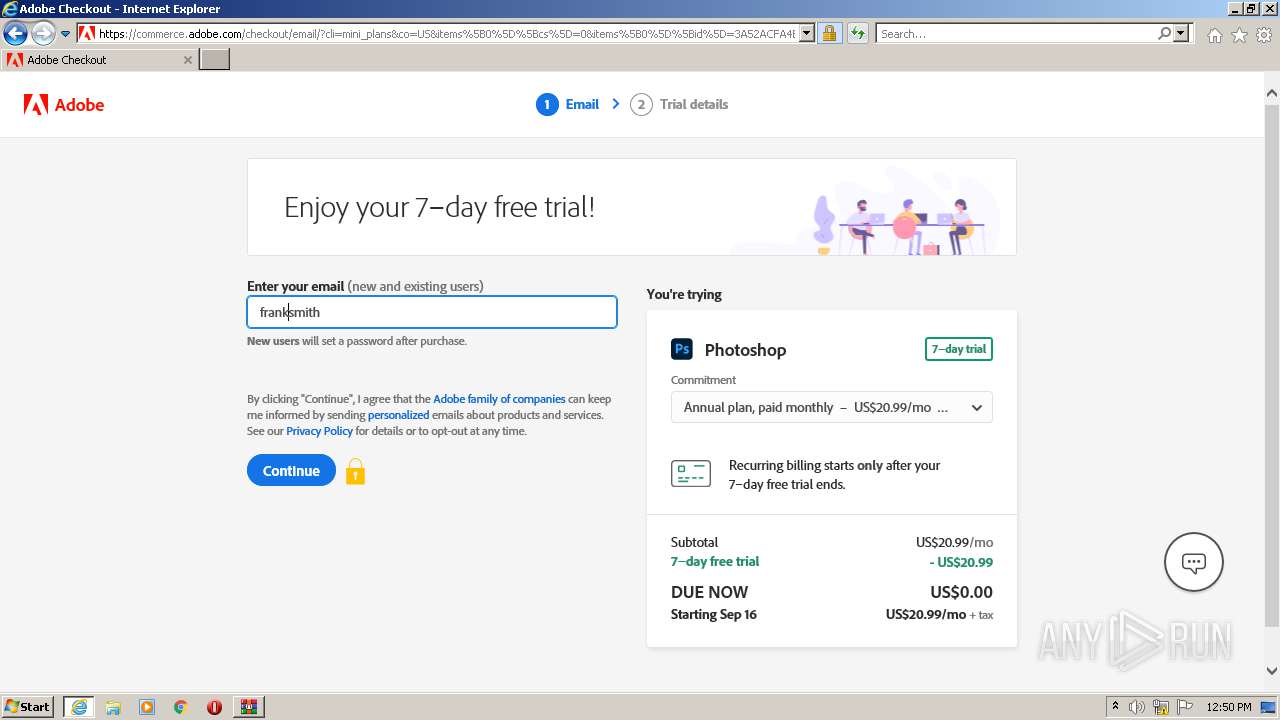Click the page scrollbar up arrow
This screenshot has height=720, width=1280.
(x=1272, y=93)
